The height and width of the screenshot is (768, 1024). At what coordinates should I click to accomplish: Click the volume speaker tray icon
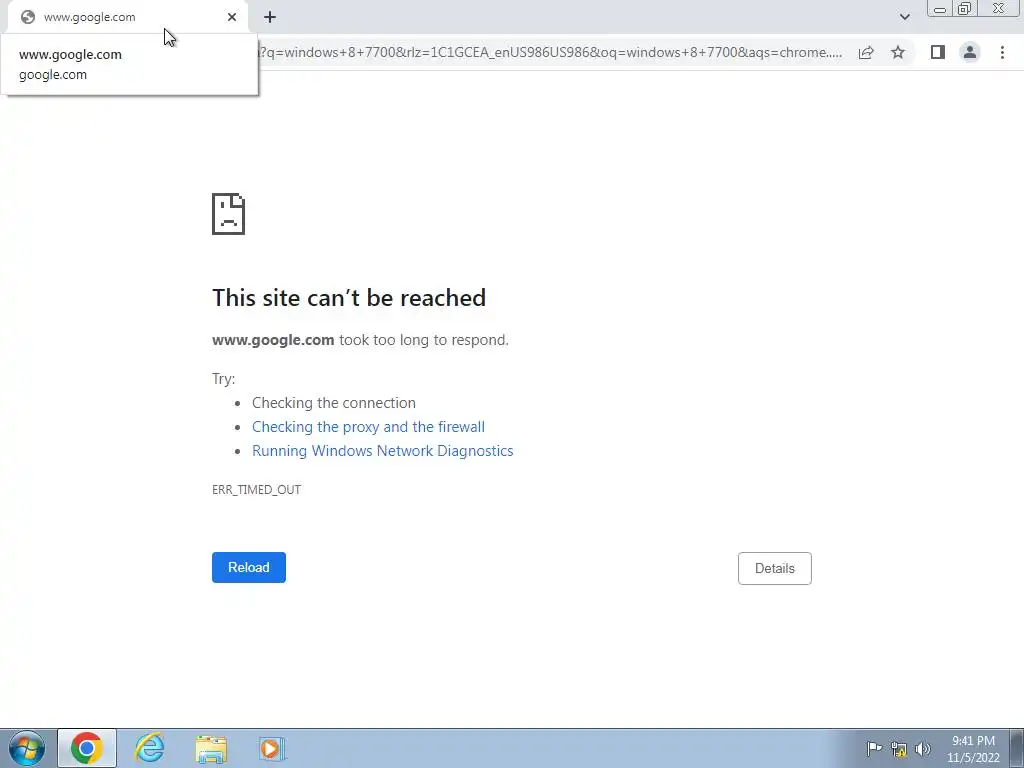coord(923,749)
